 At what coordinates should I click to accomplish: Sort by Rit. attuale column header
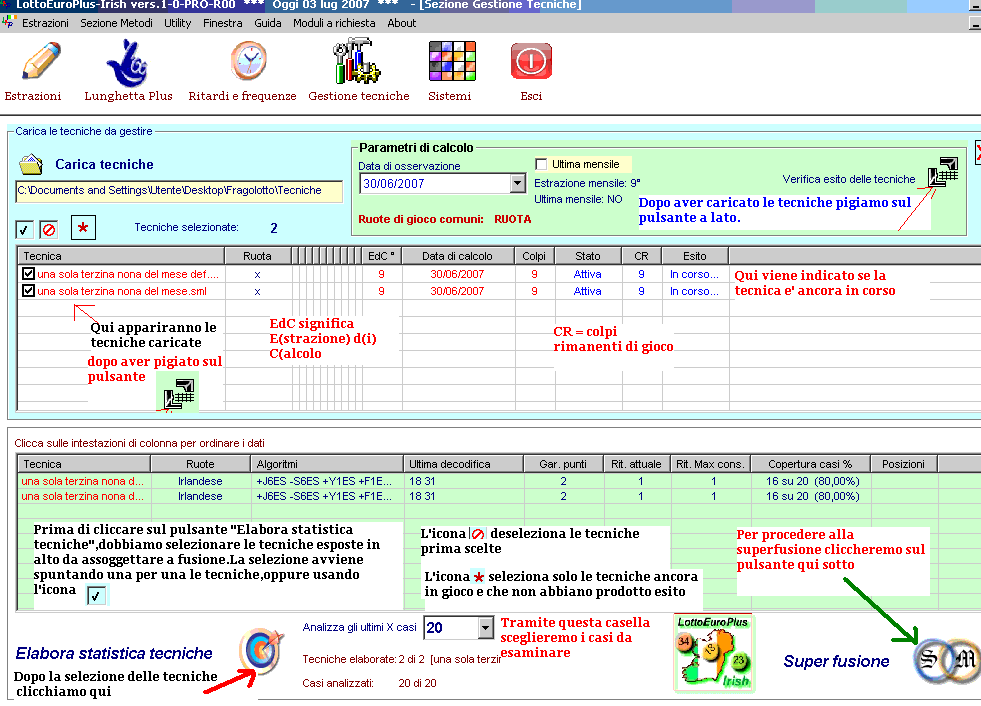click(637, 464)
